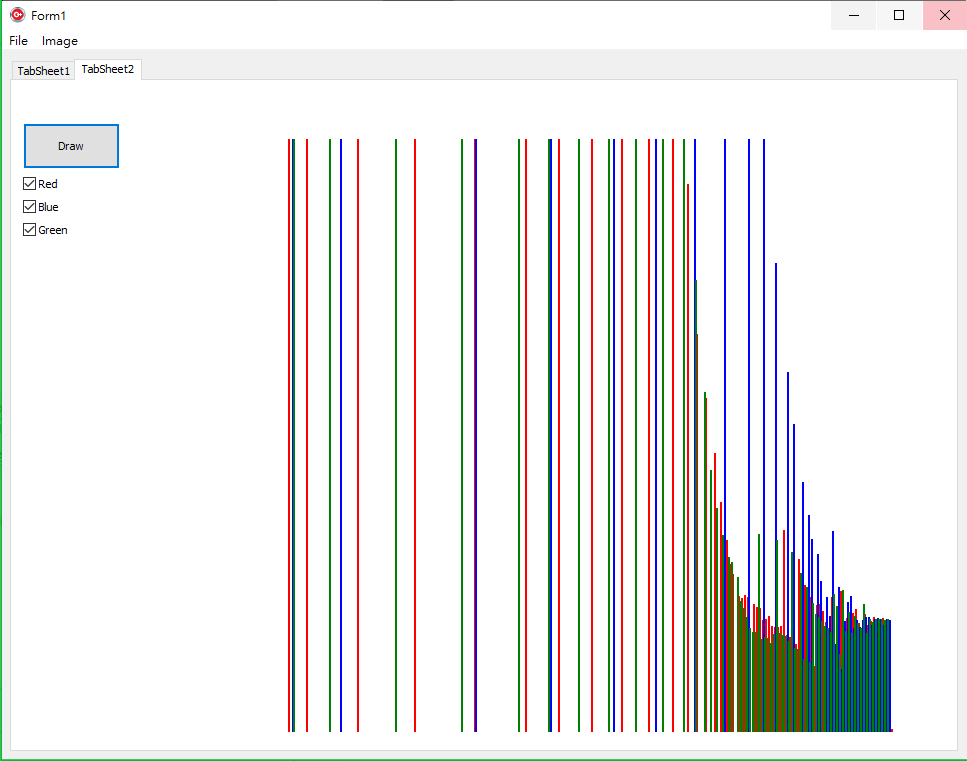Open the File menu
Screen dimensions: 967x761
(x=19, y=41)
